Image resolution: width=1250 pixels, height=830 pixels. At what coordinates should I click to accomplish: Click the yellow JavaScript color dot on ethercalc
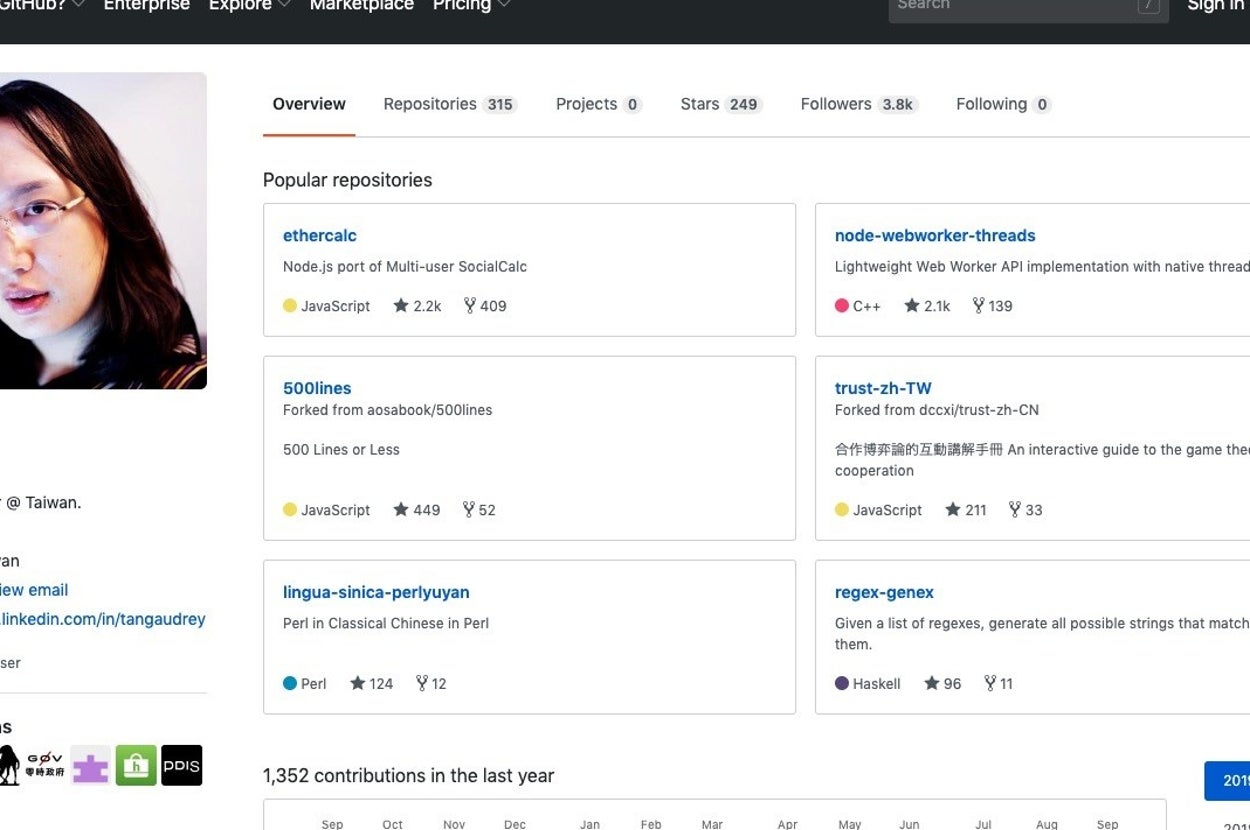(290, 306)
